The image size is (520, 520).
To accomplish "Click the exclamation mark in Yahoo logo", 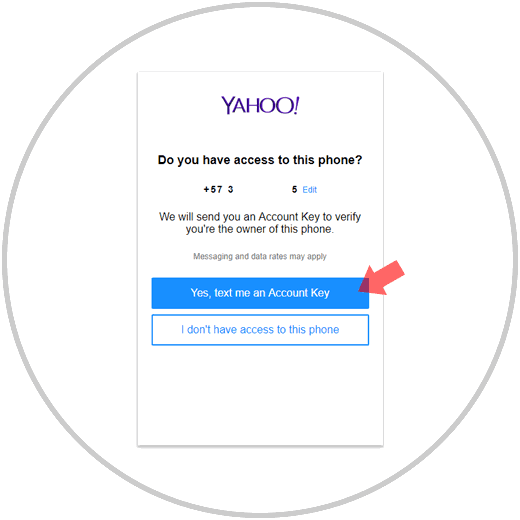I will 296,105.
